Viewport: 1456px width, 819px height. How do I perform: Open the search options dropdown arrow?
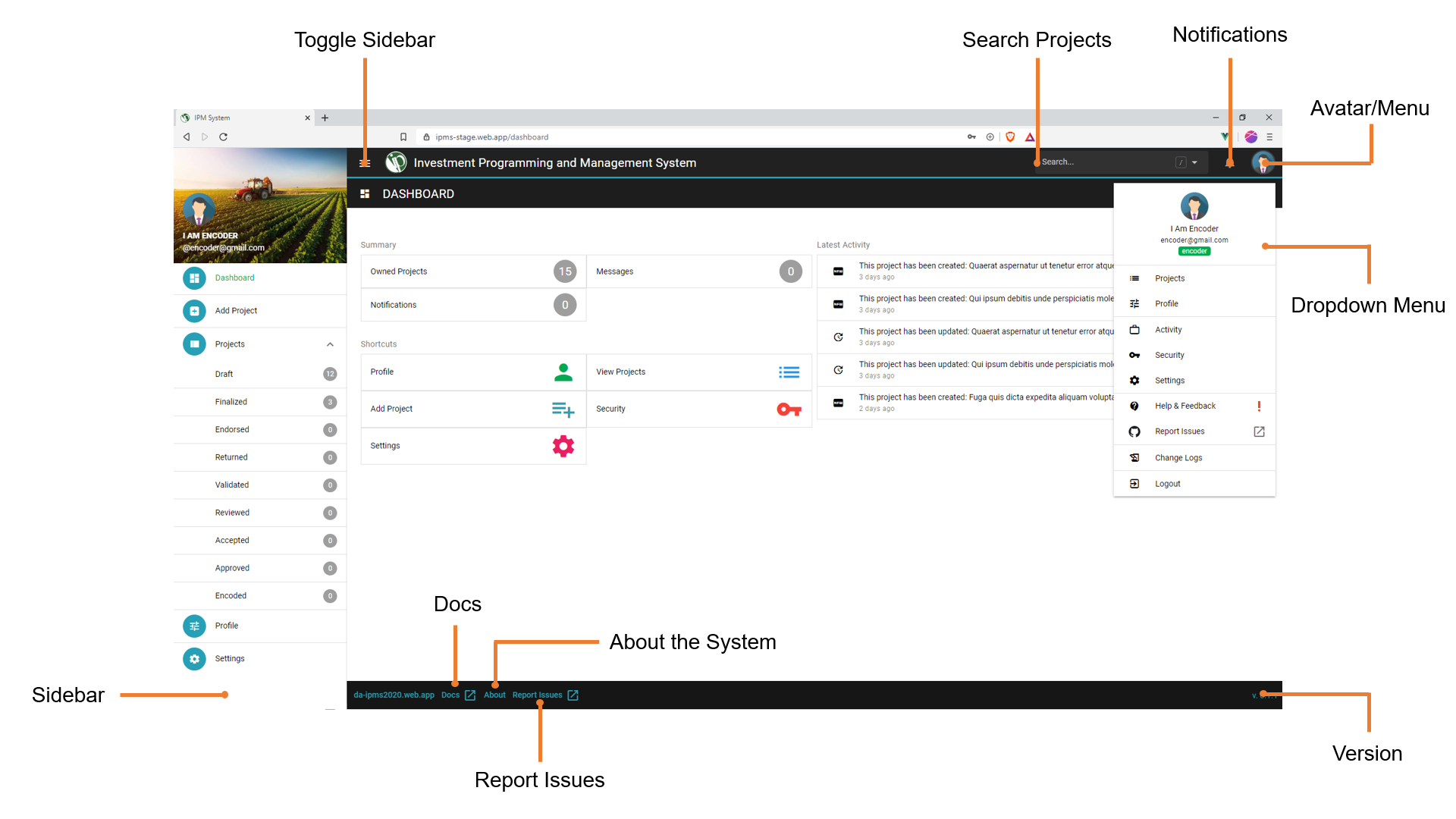[x=1194, y=162]
